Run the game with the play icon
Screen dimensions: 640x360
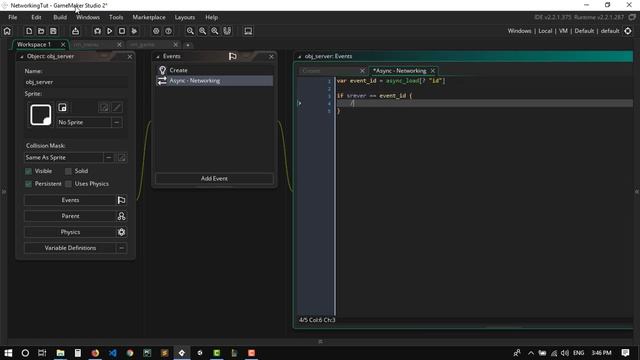coord(109,31)
